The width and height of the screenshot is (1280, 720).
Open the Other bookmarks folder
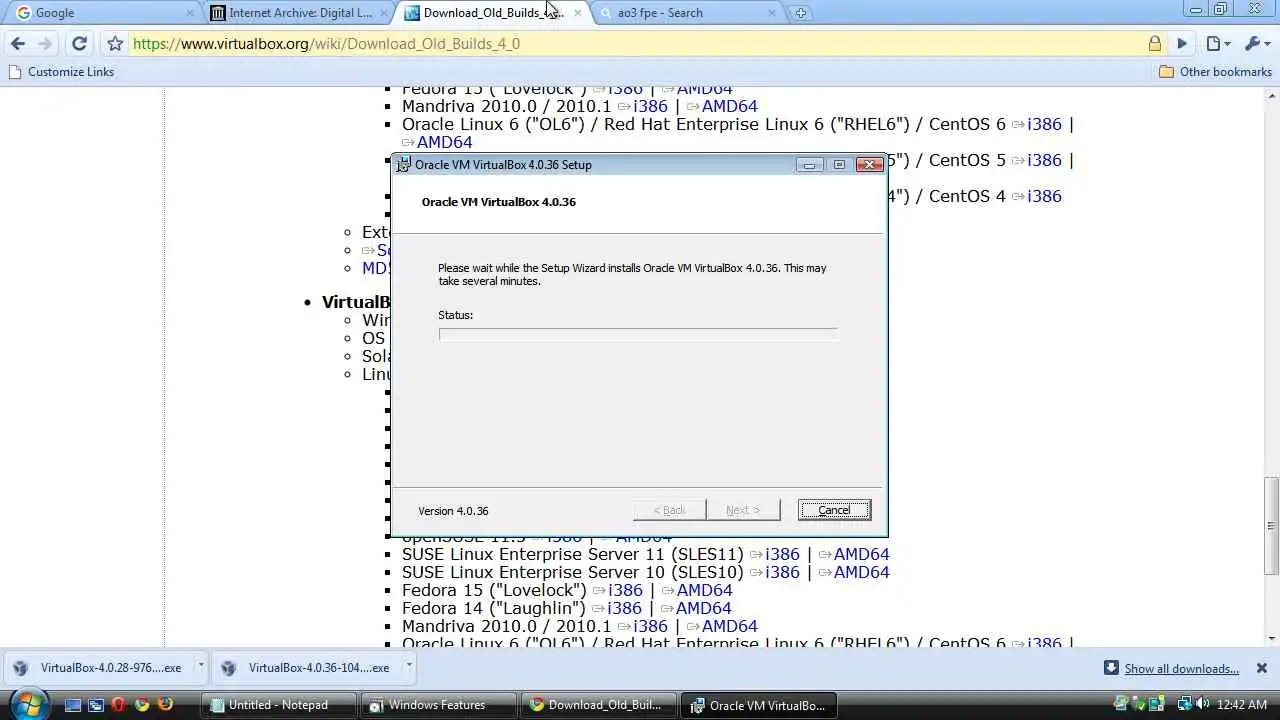[x=1215, y=72]
